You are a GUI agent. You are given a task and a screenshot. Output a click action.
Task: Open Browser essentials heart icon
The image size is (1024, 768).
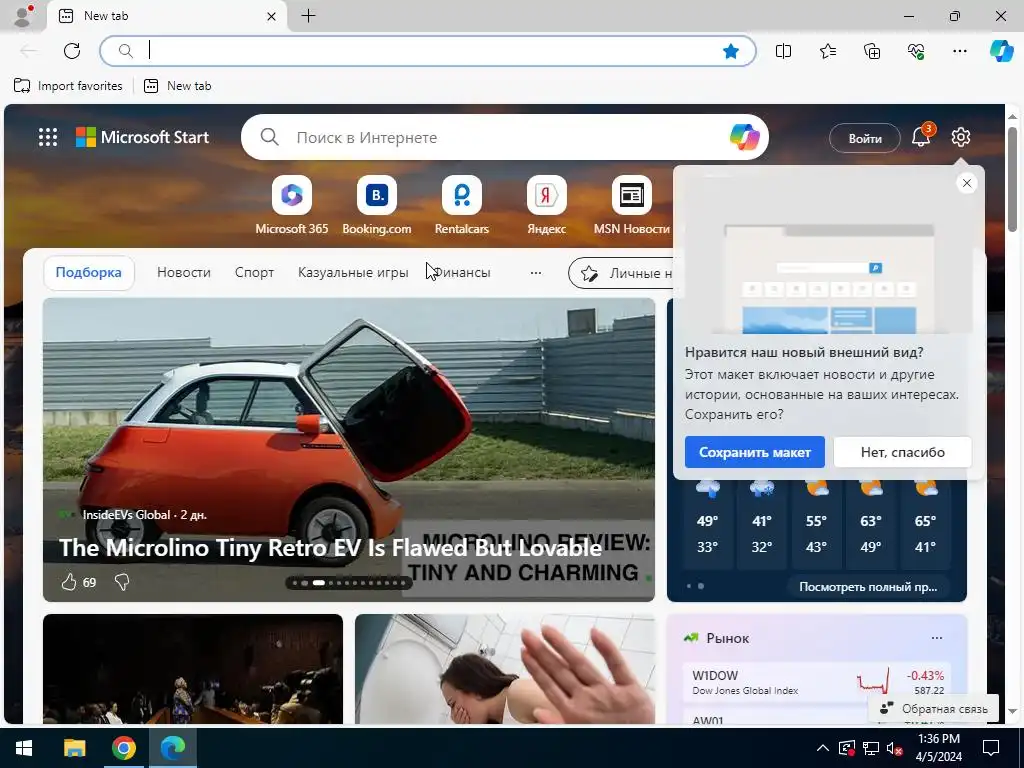(x=916, y=51)
